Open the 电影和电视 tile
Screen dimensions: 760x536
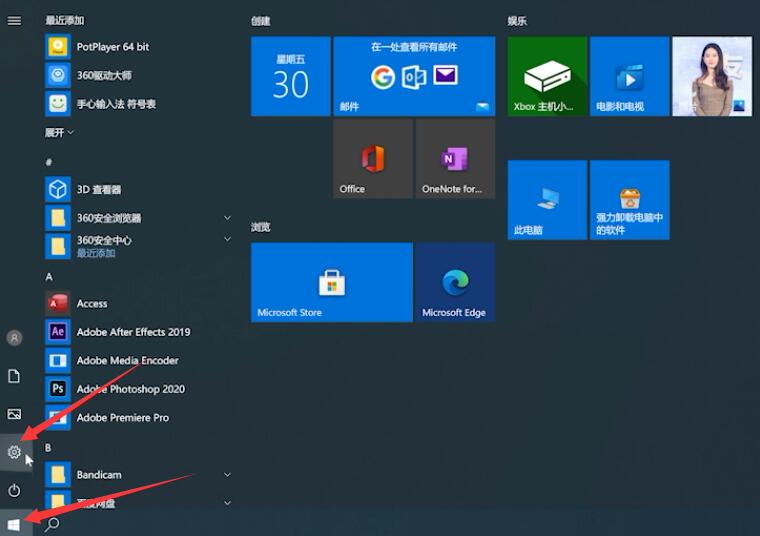click(x=630, y=76)
